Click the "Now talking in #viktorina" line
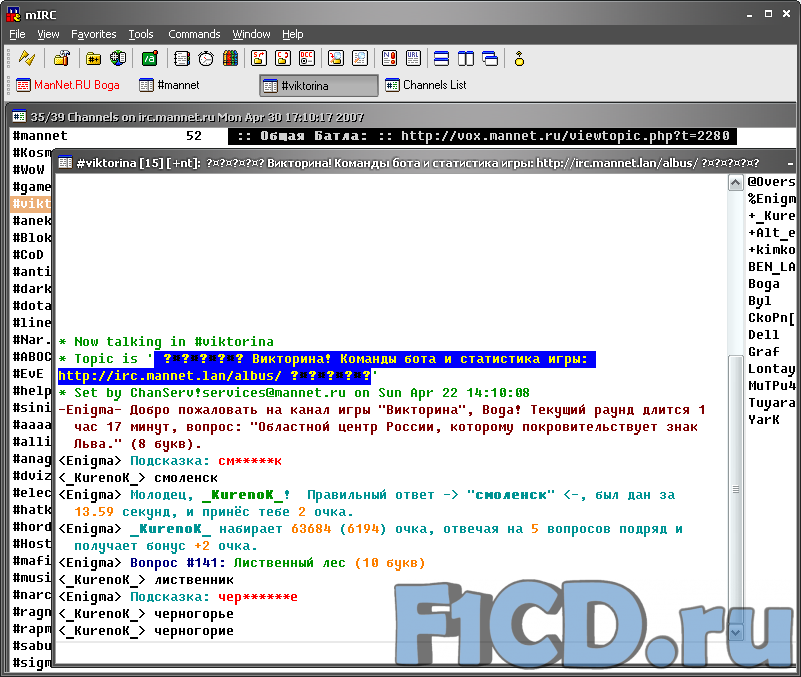 166,341
